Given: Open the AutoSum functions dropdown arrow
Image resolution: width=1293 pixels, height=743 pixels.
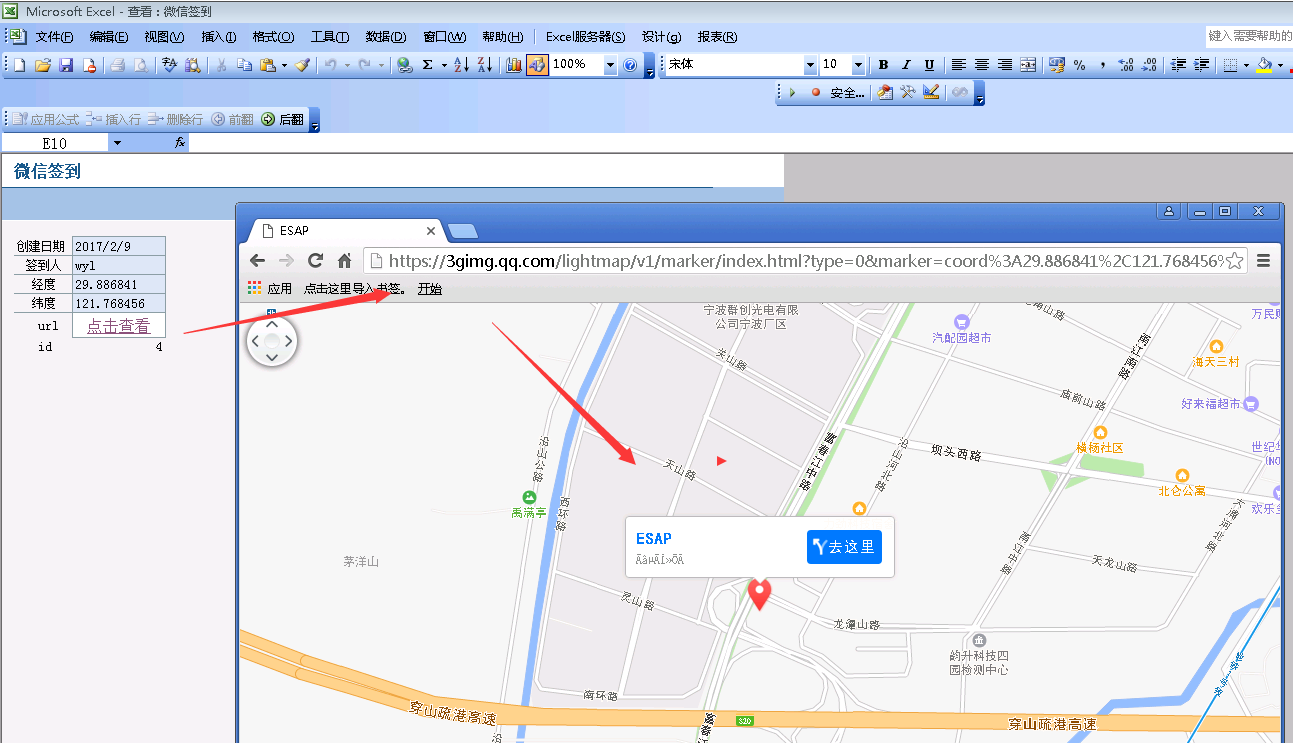Looking at the screenshot, I should click(443, 65).
